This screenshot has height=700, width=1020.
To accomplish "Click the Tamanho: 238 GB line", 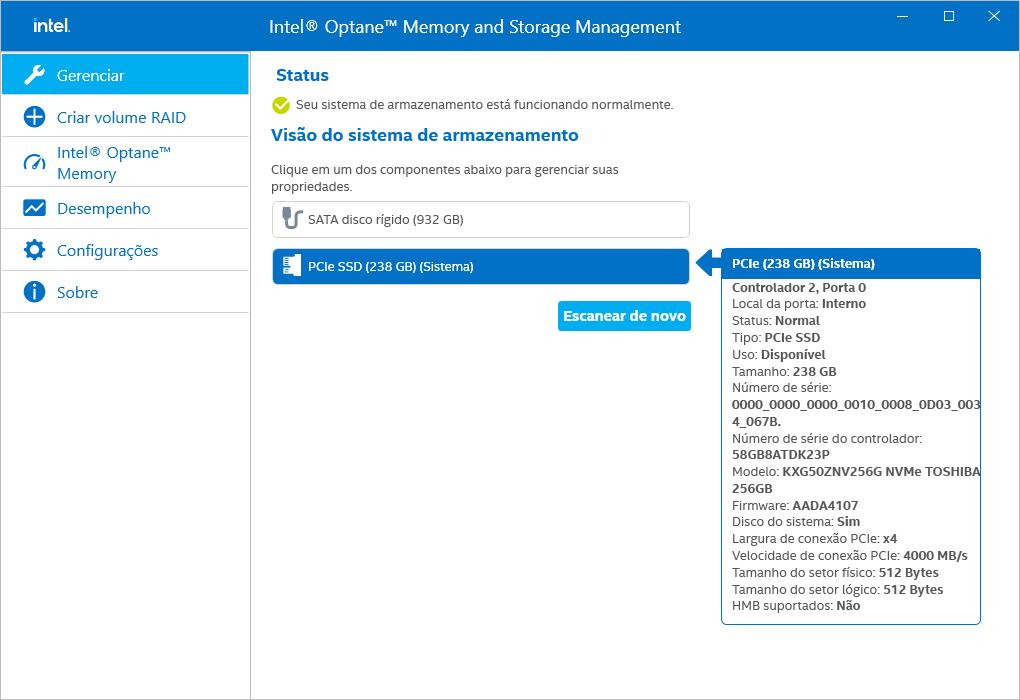I will [x=784, y=371].
